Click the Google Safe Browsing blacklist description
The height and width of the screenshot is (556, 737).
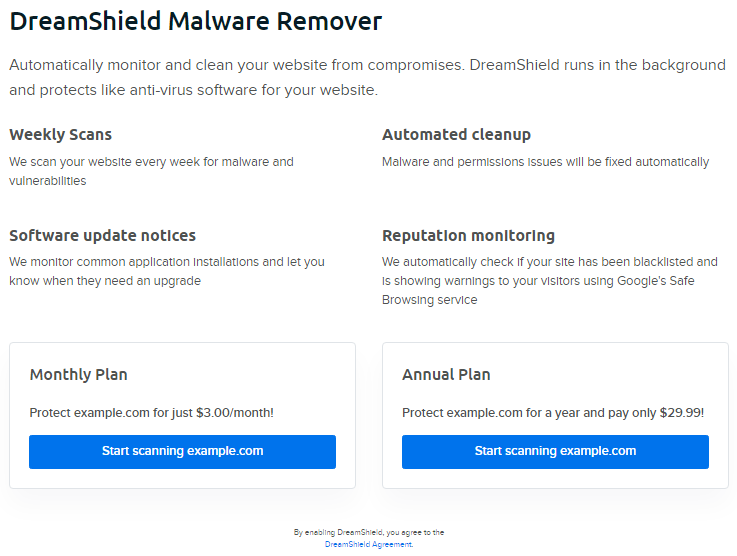click(549, 281)
